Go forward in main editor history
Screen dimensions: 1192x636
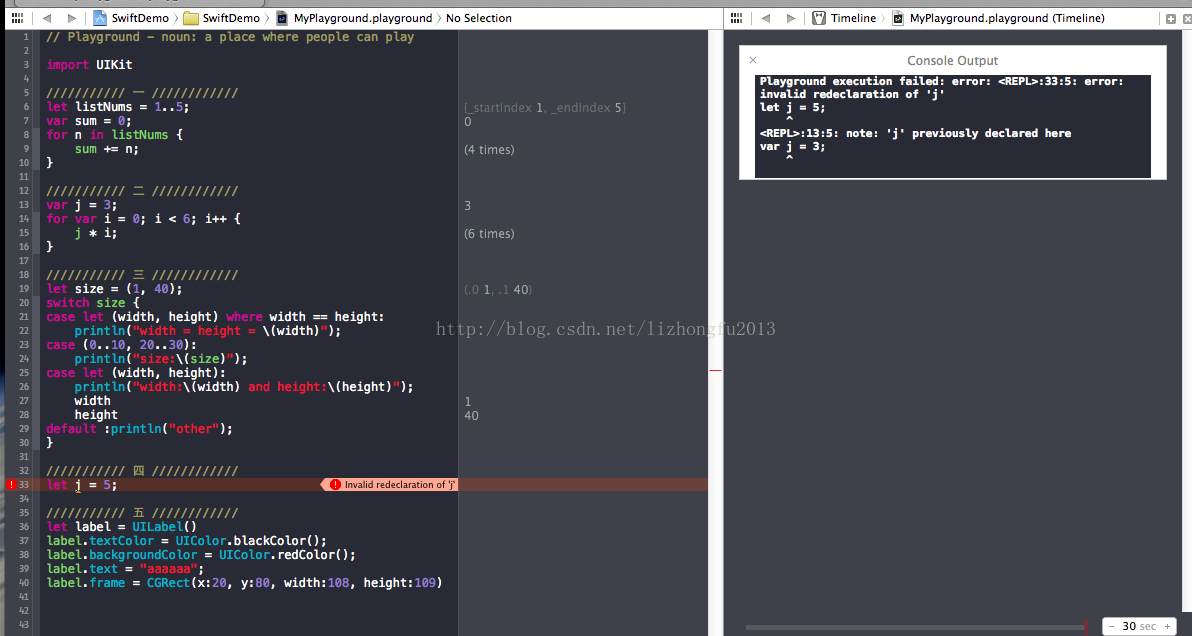tap(71, 17)
